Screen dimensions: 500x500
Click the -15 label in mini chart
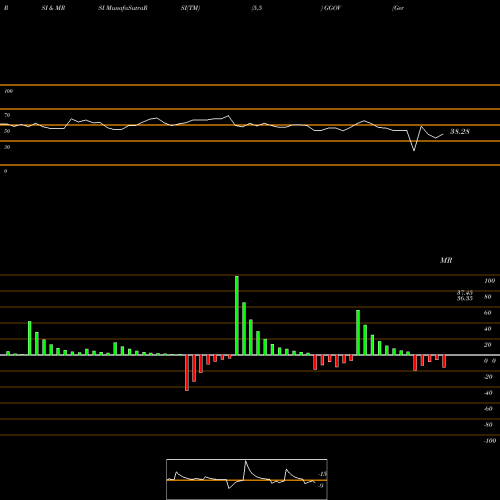point(322,474)
